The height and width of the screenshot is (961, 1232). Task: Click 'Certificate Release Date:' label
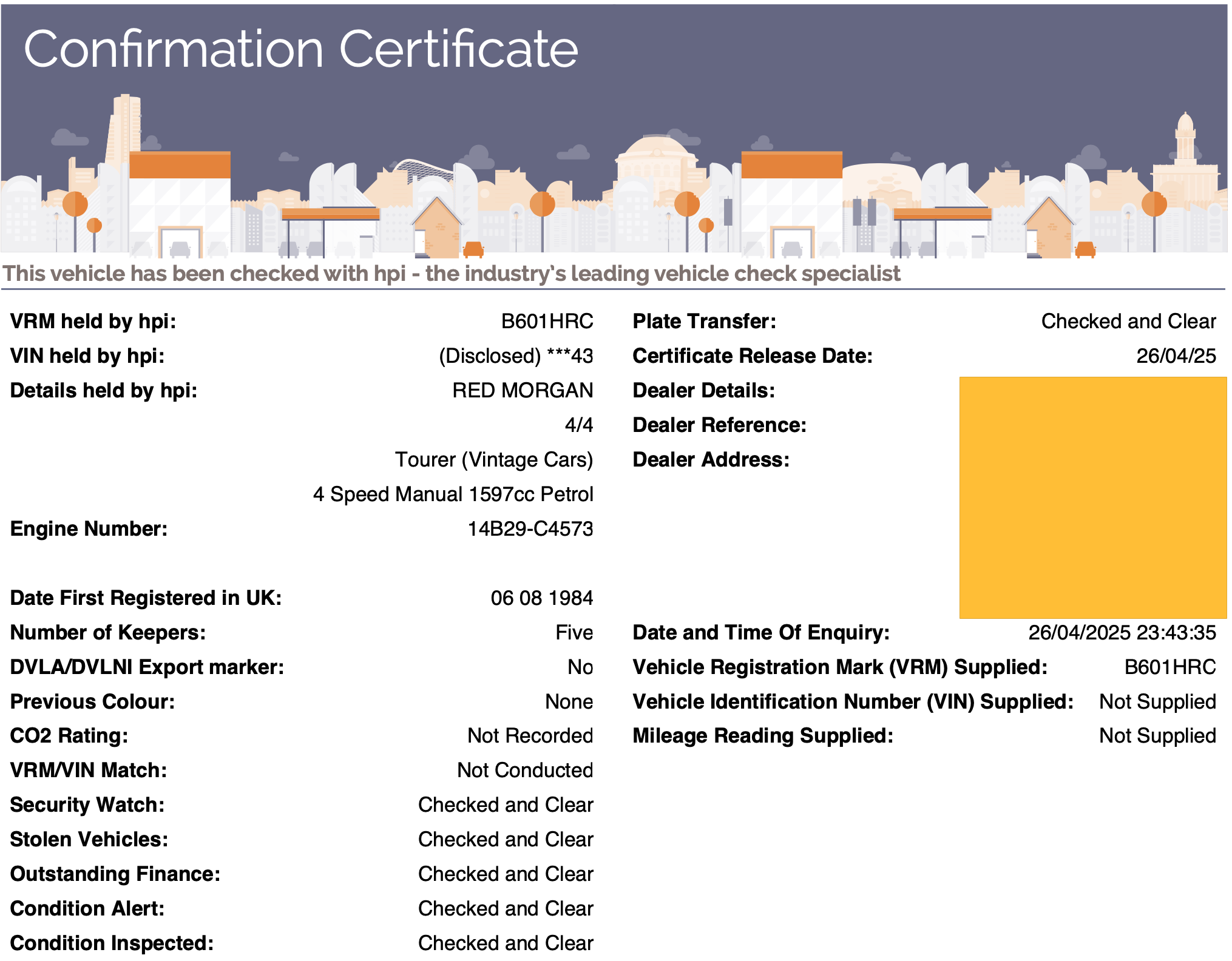coord(752,356)
